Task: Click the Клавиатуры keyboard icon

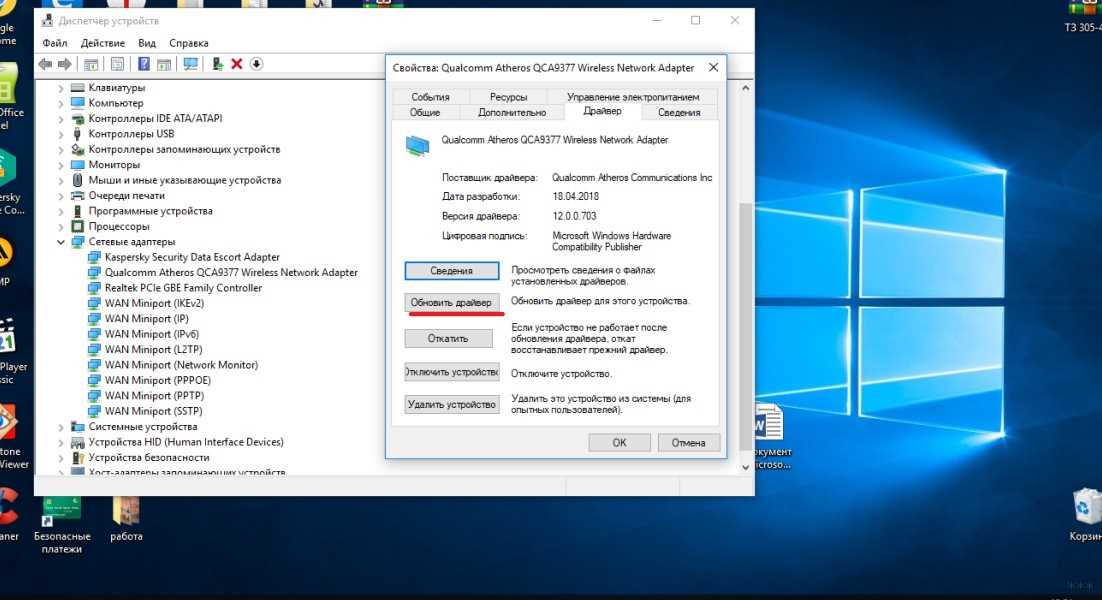Action: (x=77, y=88)
